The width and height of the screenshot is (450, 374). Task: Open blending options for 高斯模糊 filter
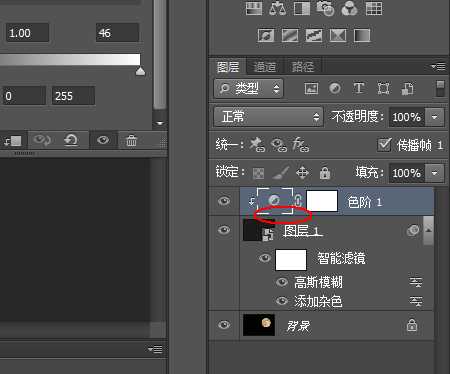[416, 282]
